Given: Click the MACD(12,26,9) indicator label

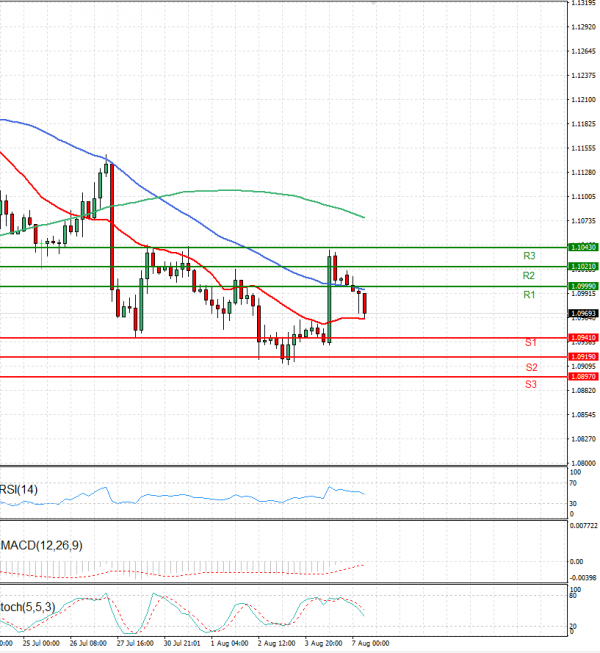Looking at the screenshot, I should tap(41, 545).
